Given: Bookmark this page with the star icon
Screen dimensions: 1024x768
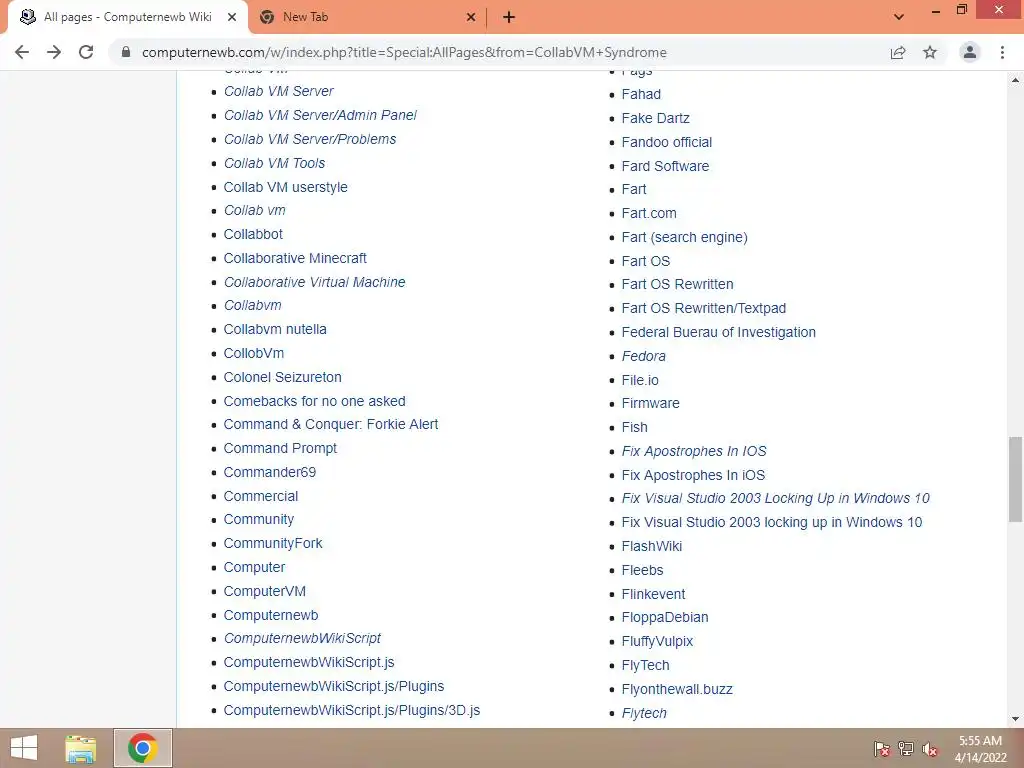Looking at the screenshot, I should click(x=930, y=52).
